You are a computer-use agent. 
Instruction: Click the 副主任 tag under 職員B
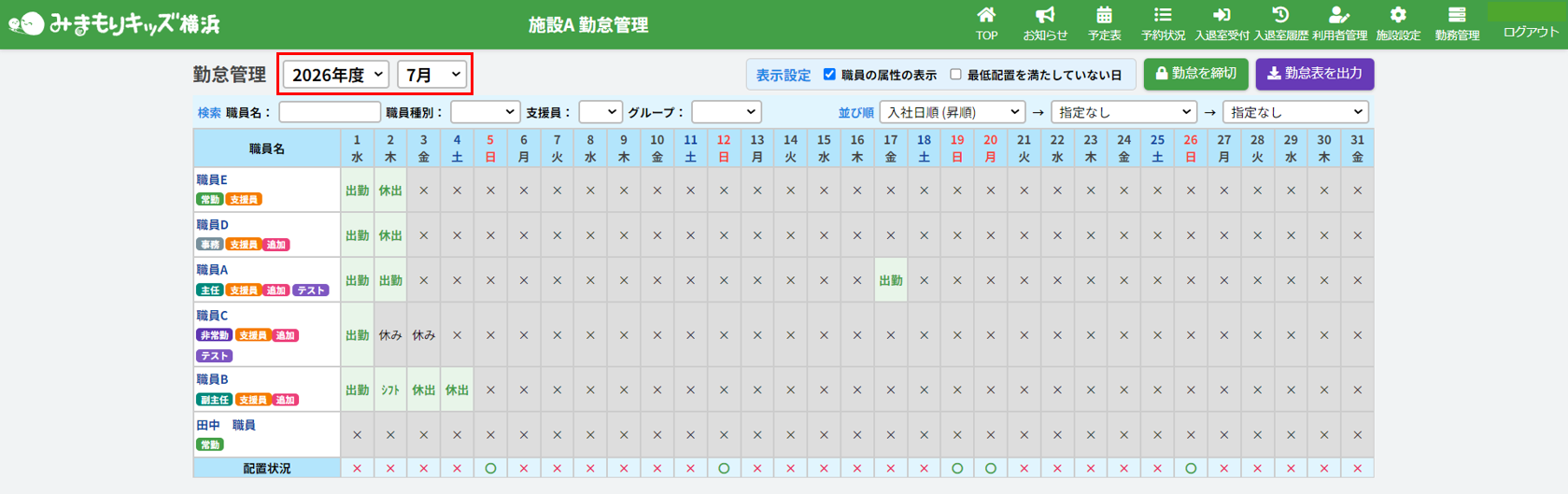tap(214, 400)
